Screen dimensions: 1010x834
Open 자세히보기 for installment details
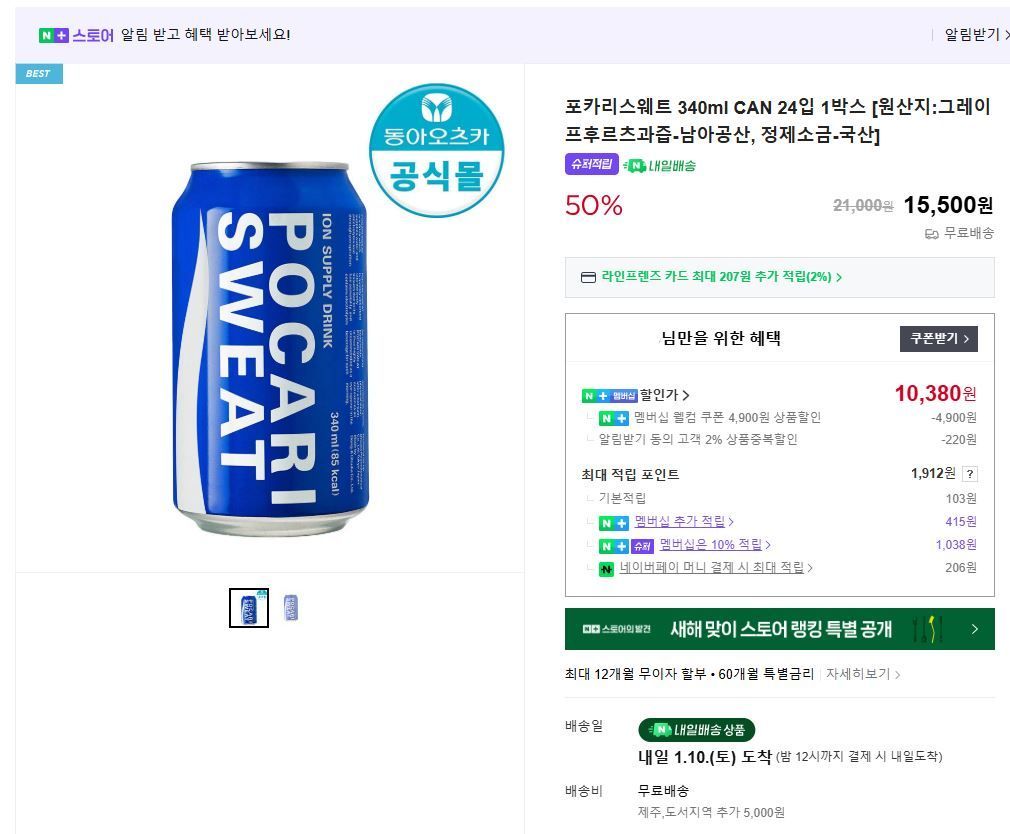coord(862,674)
